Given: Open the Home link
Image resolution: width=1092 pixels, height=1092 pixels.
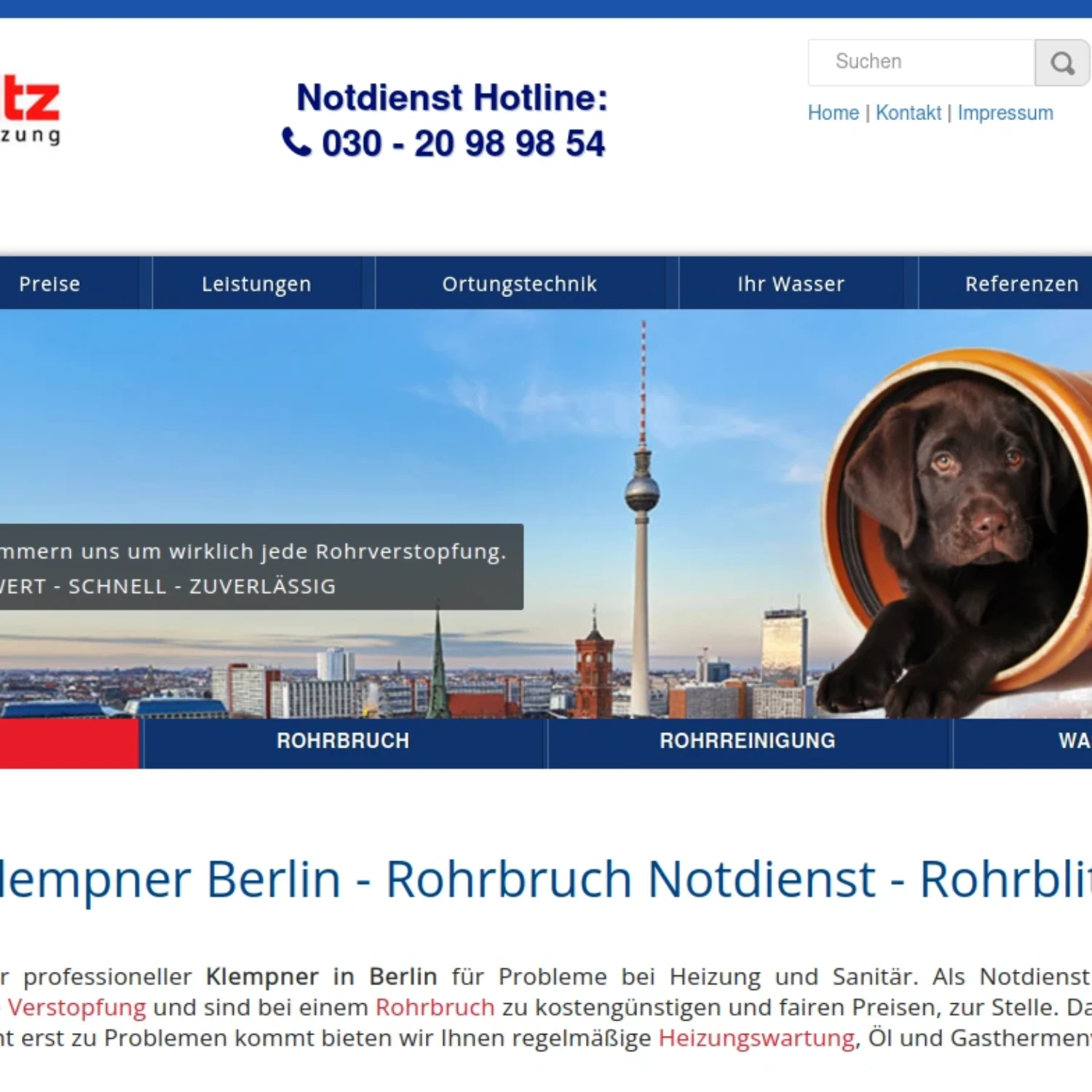Looking at the screenshot, I should [x=834, y=113].
